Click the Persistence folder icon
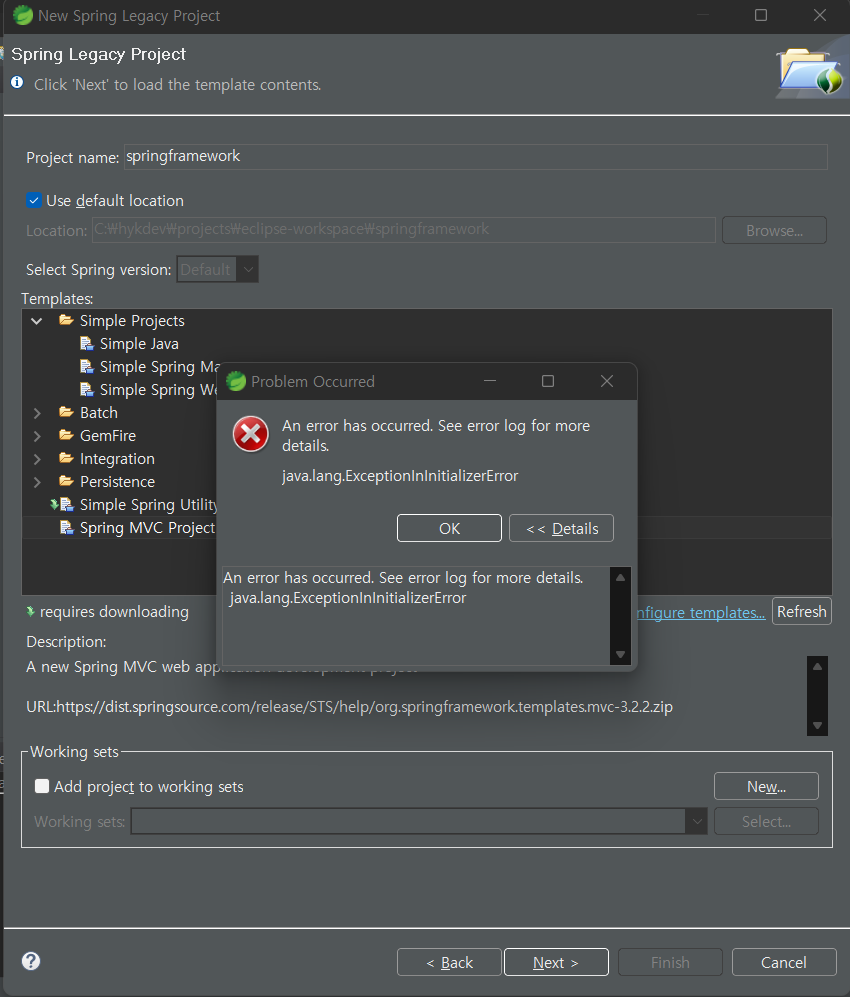Image resolution: width=850 pixels, height=997 pixels. click(x=66, y=481)
